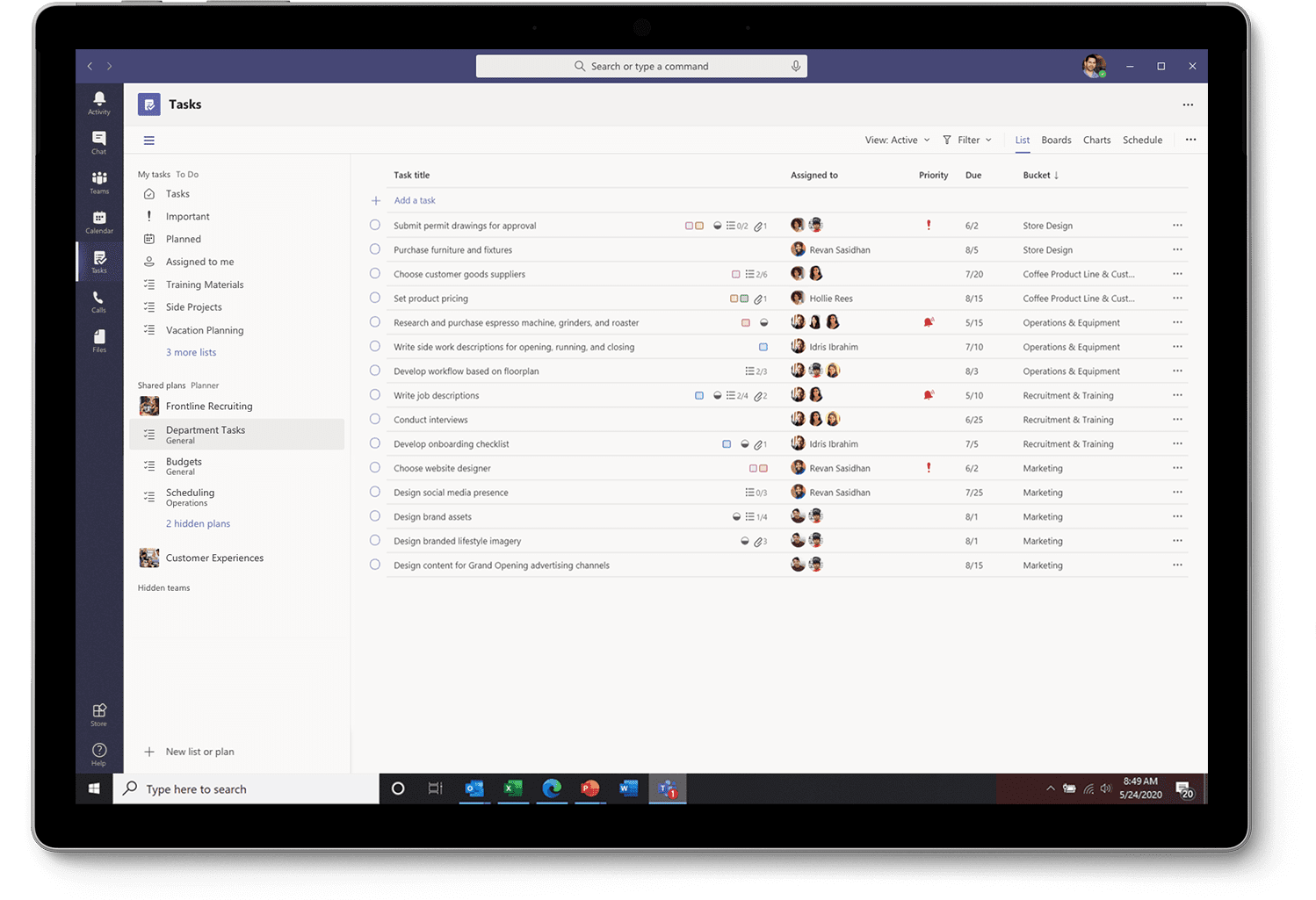This screenshot has height=900, width=1316.
Task: Open the Files icon in sidebar
Action: pos(99,341)
